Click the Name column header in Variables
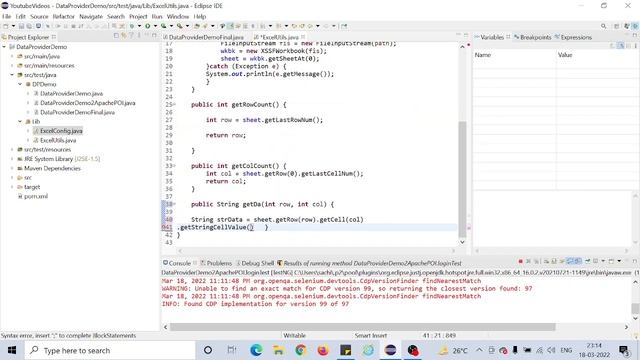 pyautogui.click(x=514, y=55)
